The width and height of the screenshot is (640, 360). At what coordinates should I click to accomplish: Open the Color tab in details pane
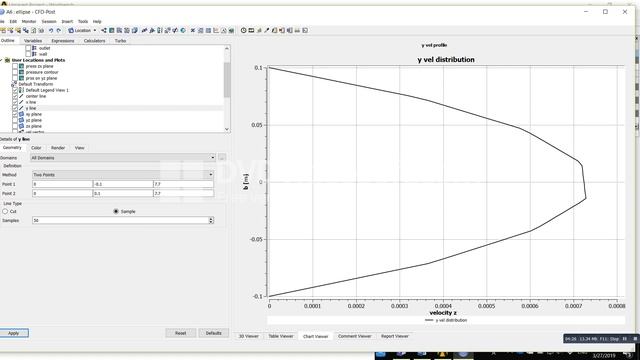point(36,148)
